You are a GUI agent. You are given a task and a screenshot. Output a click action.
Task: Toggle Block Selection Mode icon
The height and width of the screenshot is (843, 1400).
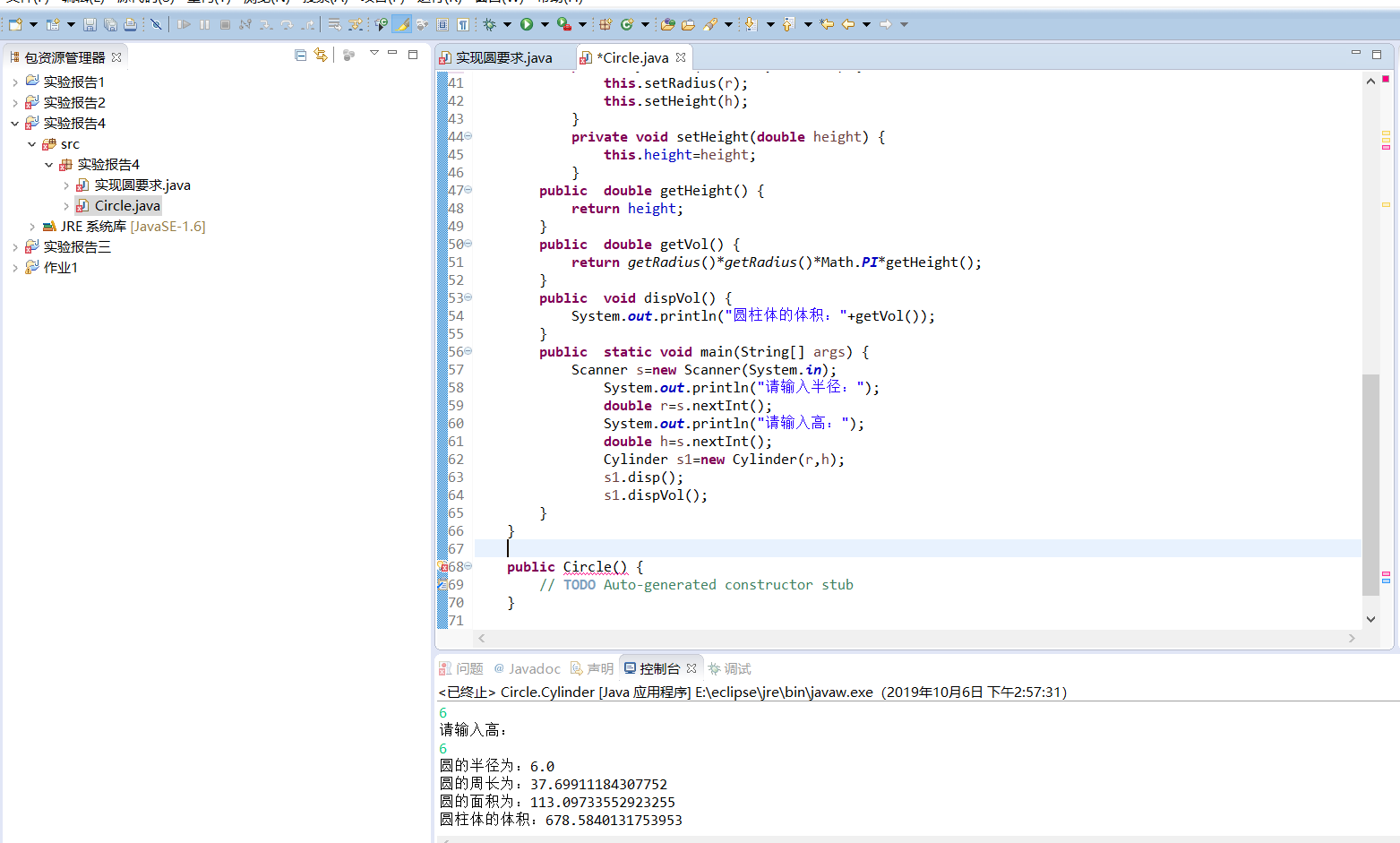point(442,24)
